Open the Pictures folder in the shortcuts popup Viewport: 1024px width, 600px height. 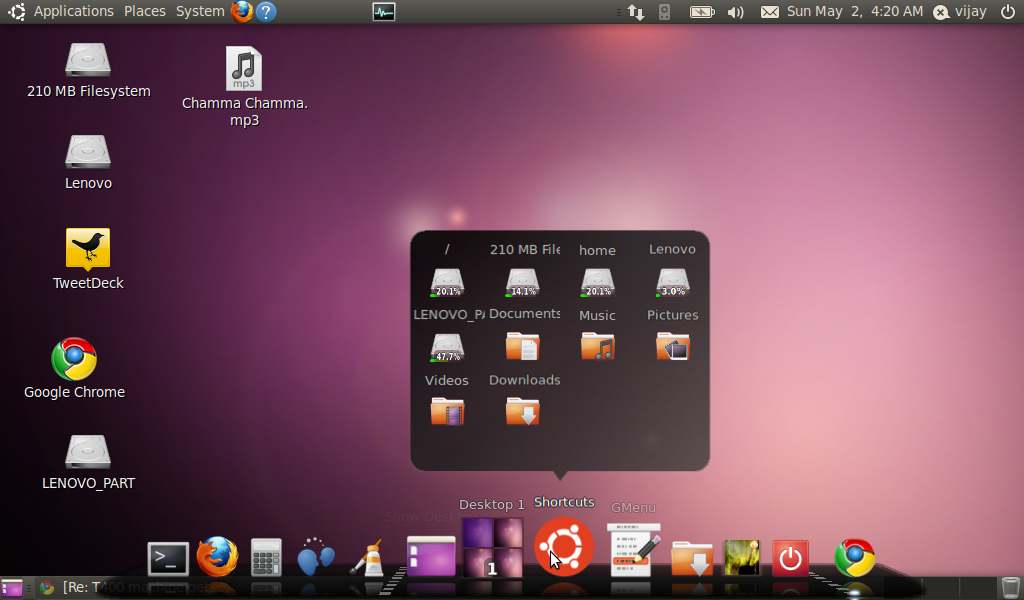[x=672, y=346]
